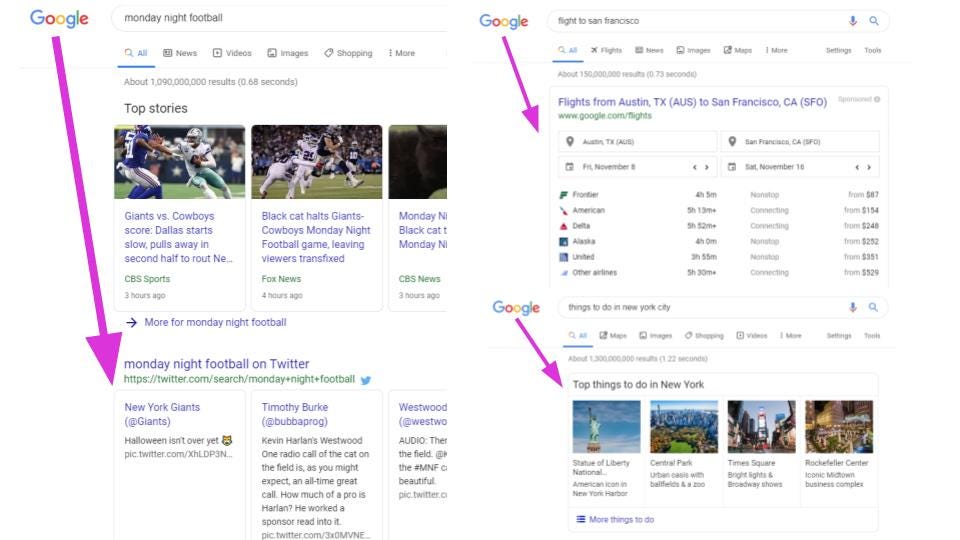Click the Delta airline logo icon
The height and width of the screenshot is (540, 960).
[x=564, y=226]
